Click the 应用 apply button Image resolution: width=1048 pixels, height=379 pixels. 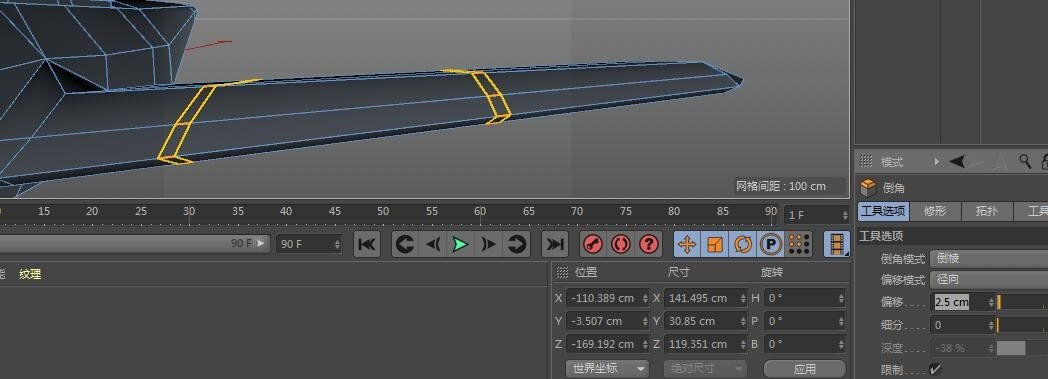click(x=805, y=368)
